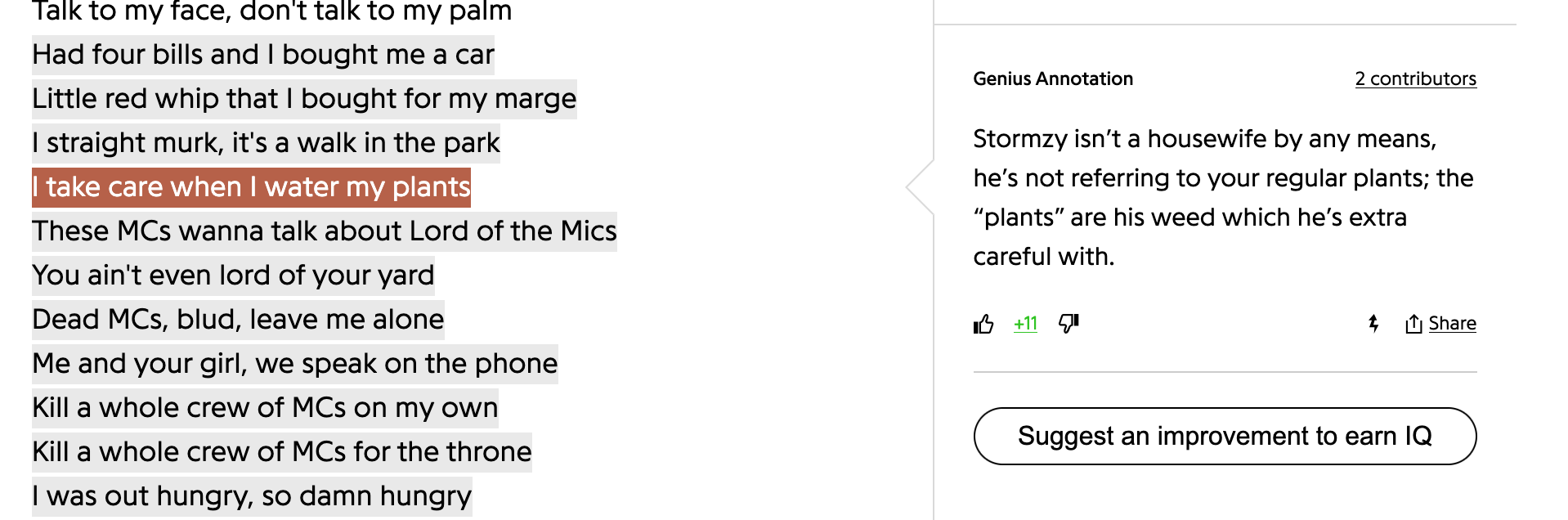Screen dimensions: 1568x520
Task: Click the Genius Annotation heading
Action: 1053,78
